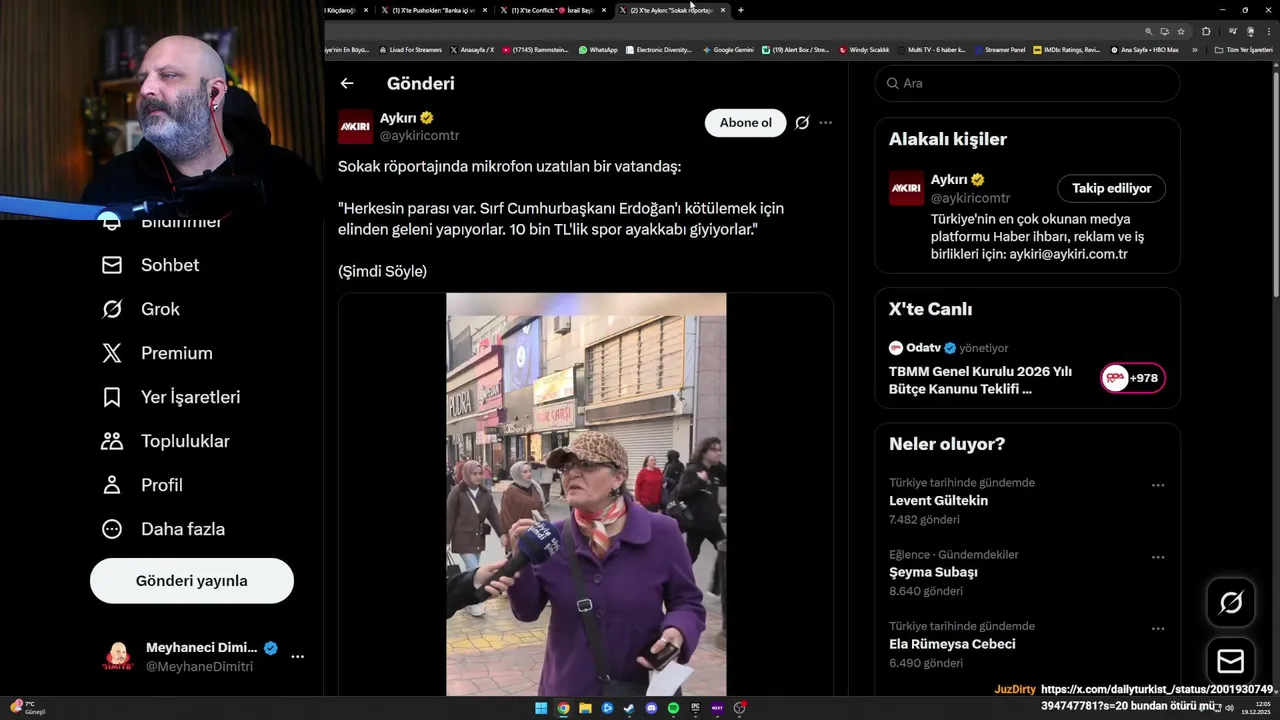This screenshot has height=720, width=1280.
Task: Open Chrome from the taskbar
Action: click(x=563, y=708)
